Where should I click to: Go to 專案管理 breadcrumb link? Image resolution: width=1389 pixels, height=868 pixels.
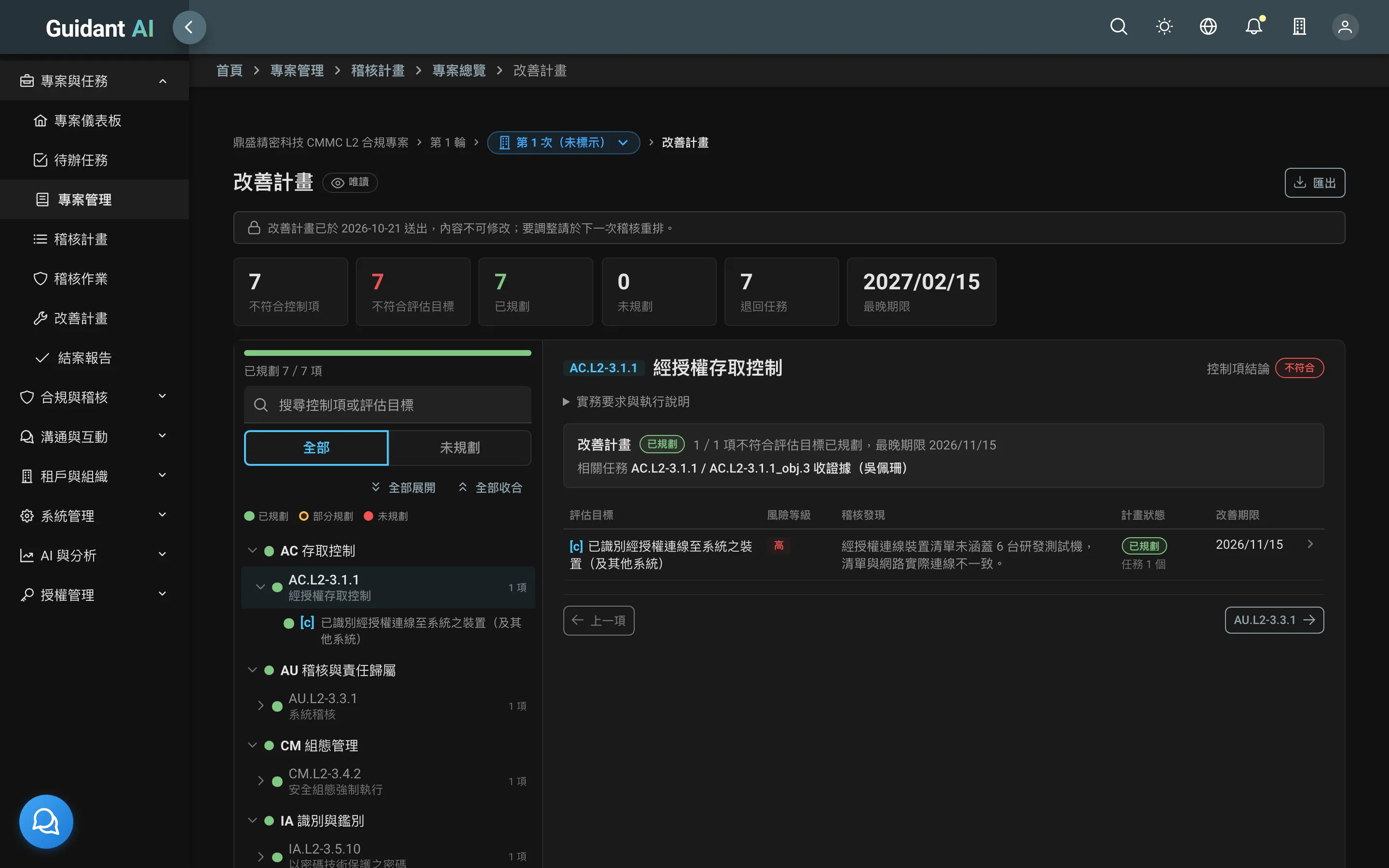297,70
